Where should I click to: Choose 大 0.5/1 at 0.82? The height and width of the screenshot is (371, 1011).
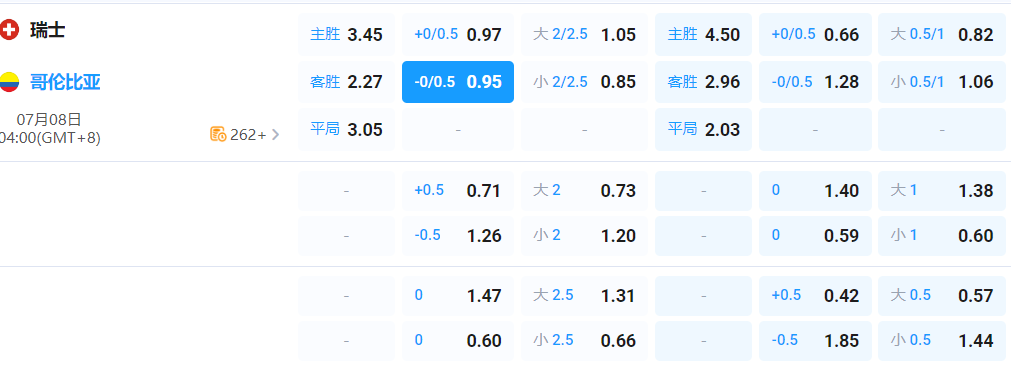pyautogui.click(x=941, y=34)
